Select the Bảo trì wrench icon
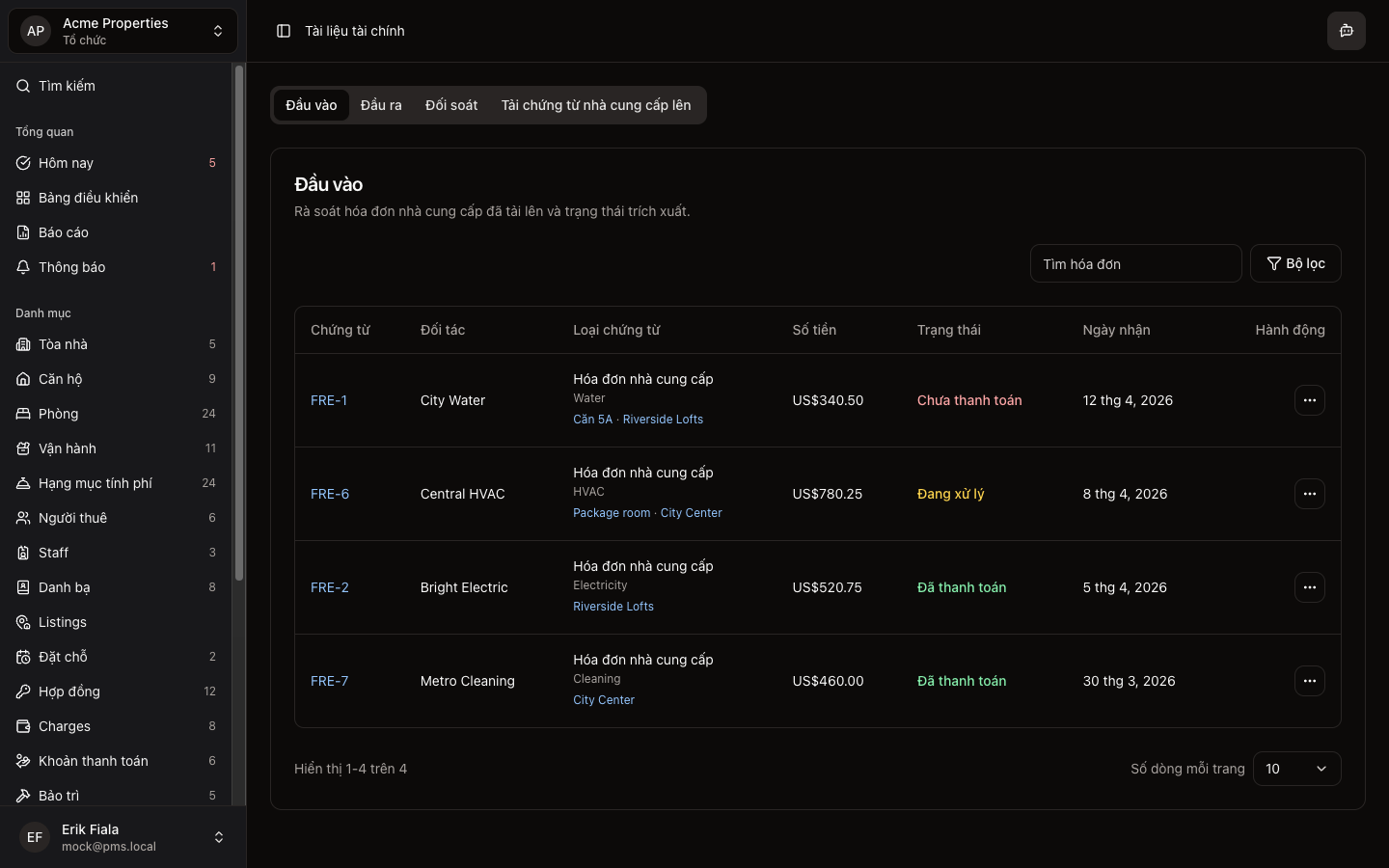This screenshot has width=1389, height=868. click(x=23, y=796)
